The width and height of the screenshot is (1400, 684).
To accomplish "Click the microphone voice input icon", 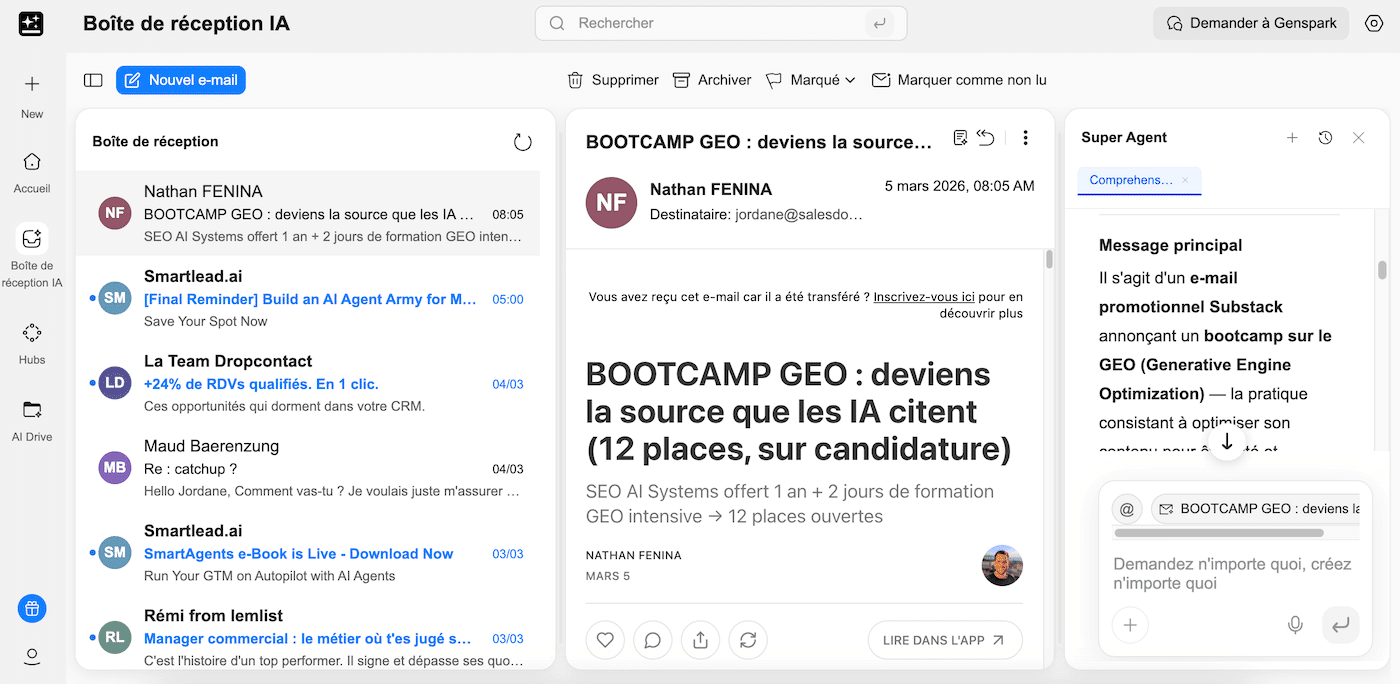I will tap(1295, 625).
